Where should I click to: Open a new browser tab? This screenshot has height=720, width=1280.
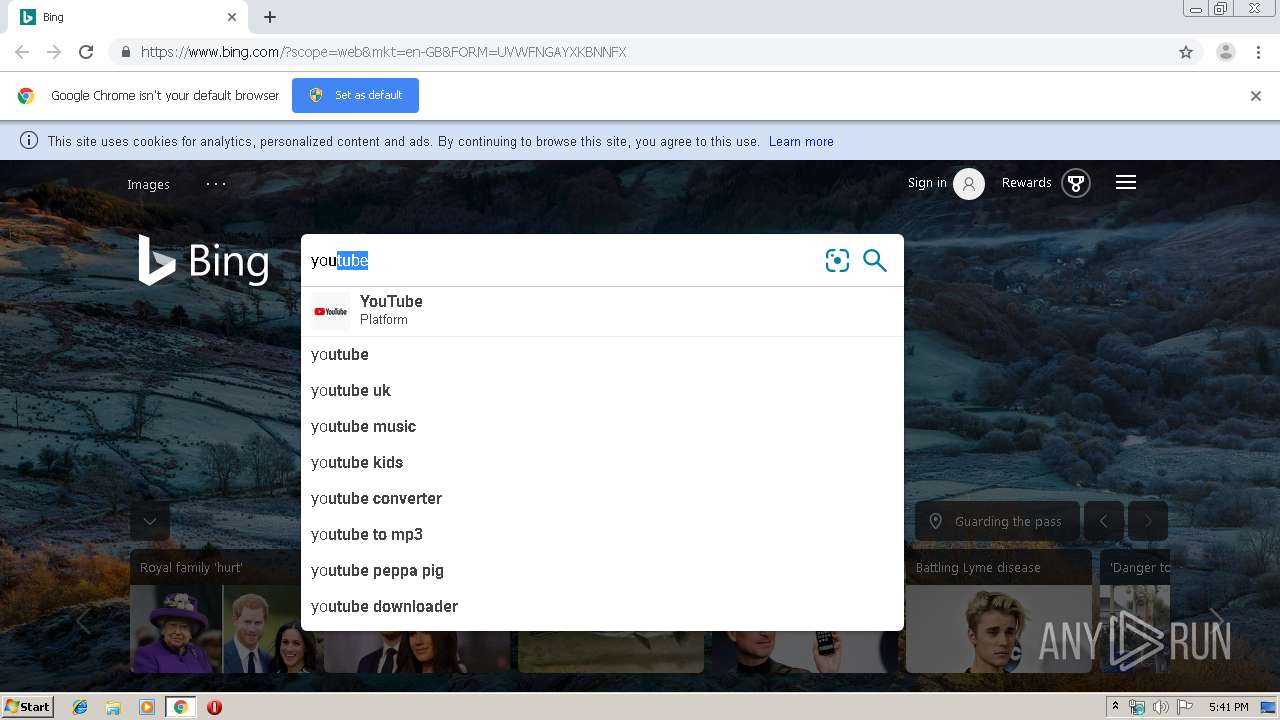270,17
